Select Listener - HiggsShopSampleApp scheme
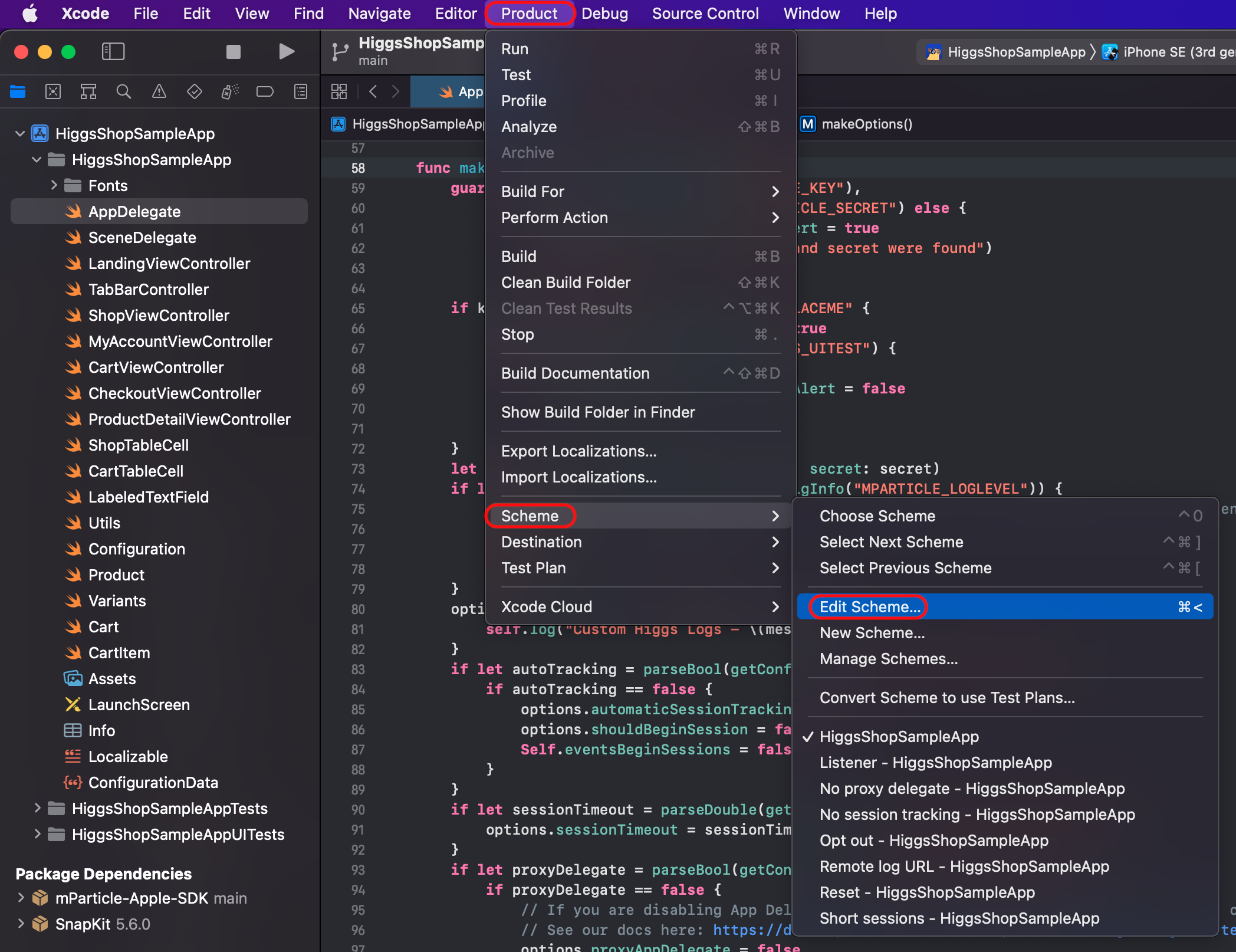This screenshot has width=1236, height=952. tap(1005, 763)
